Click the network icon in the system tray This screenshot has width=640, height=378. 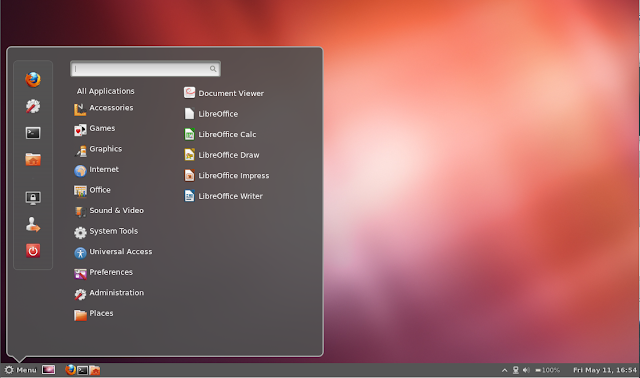(x=516, y=370)
